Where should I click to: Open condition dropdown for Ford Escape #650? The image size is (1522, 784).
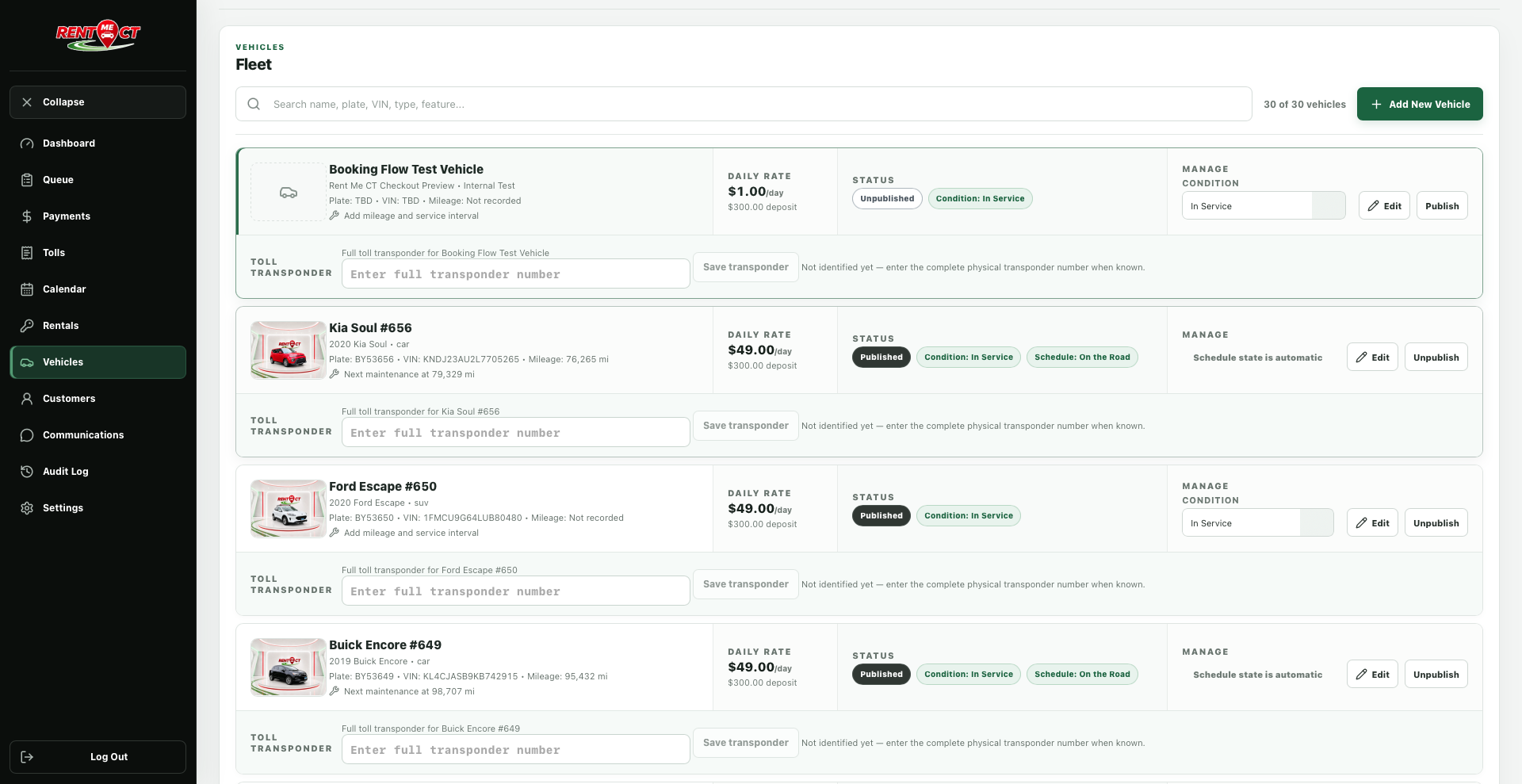pos(1258,523)
